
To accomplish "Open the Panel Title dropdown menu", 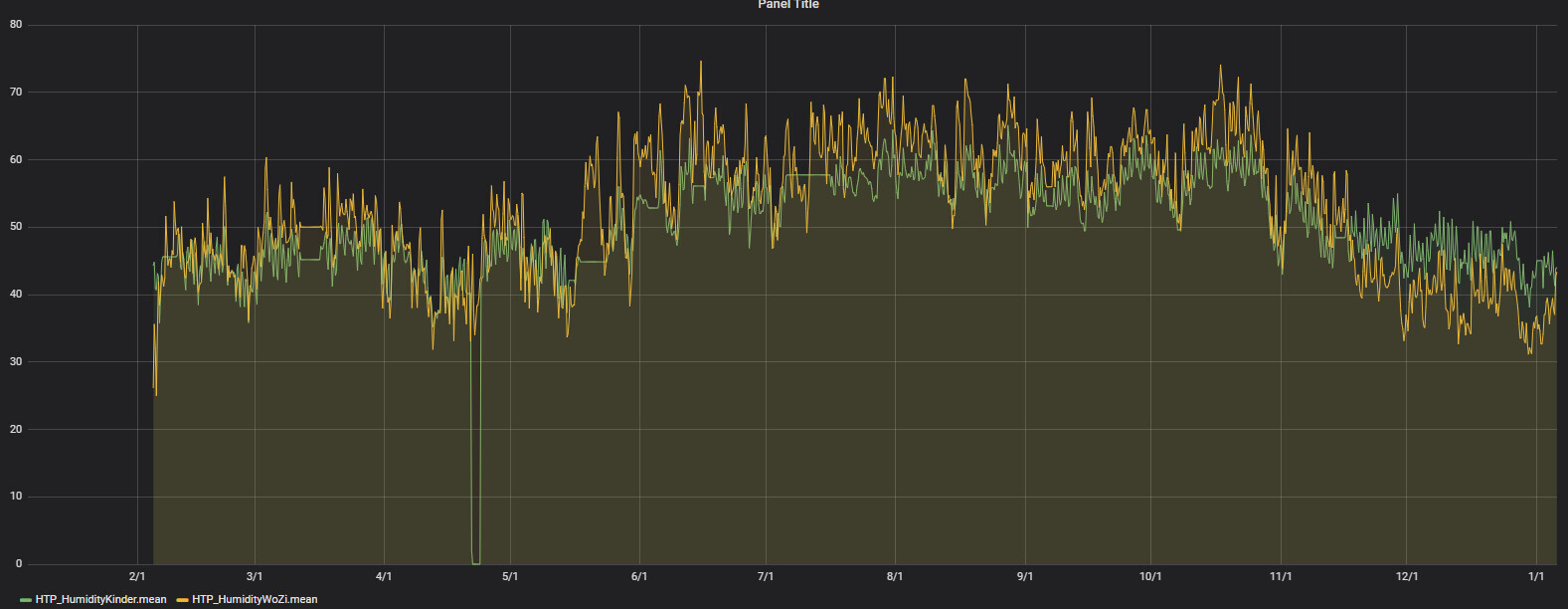I will coord(787,5).
